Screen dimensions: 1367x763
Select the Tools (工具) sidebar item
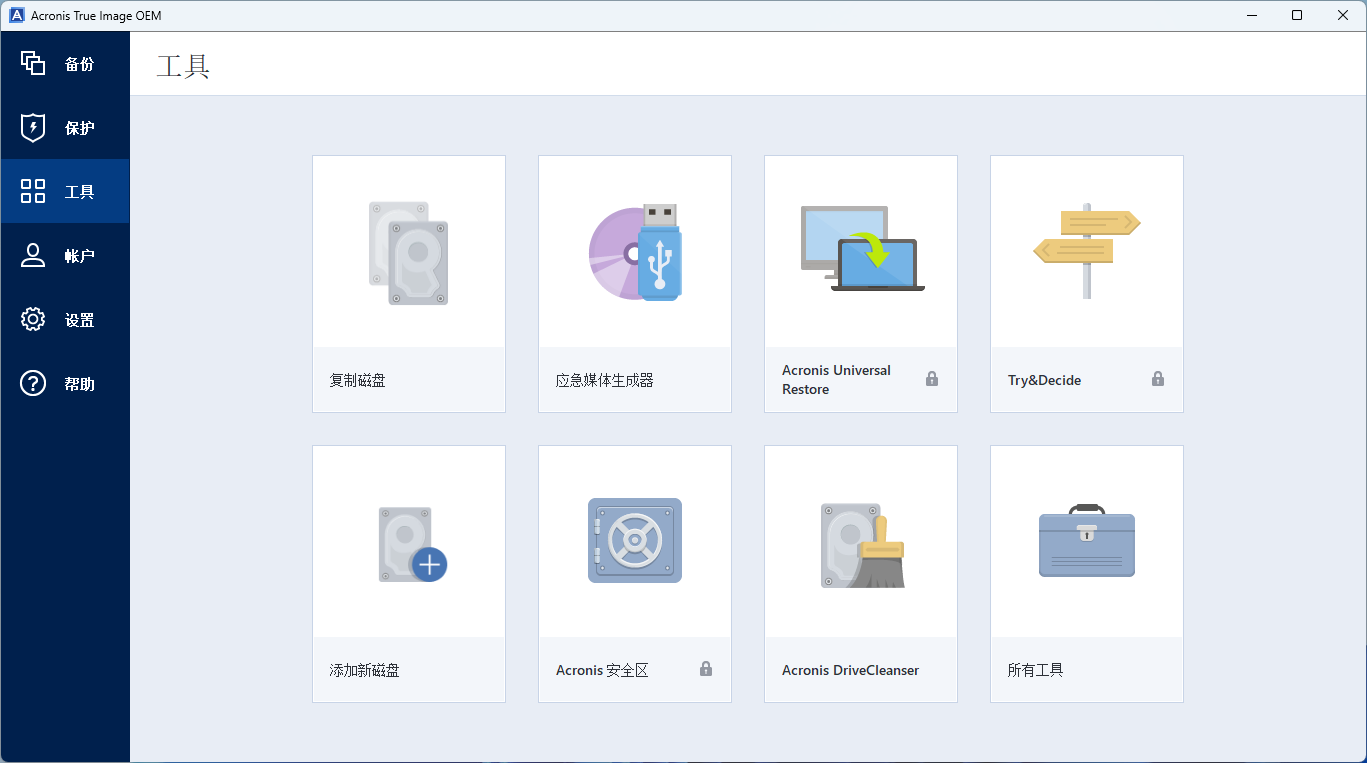coord(65,192)
